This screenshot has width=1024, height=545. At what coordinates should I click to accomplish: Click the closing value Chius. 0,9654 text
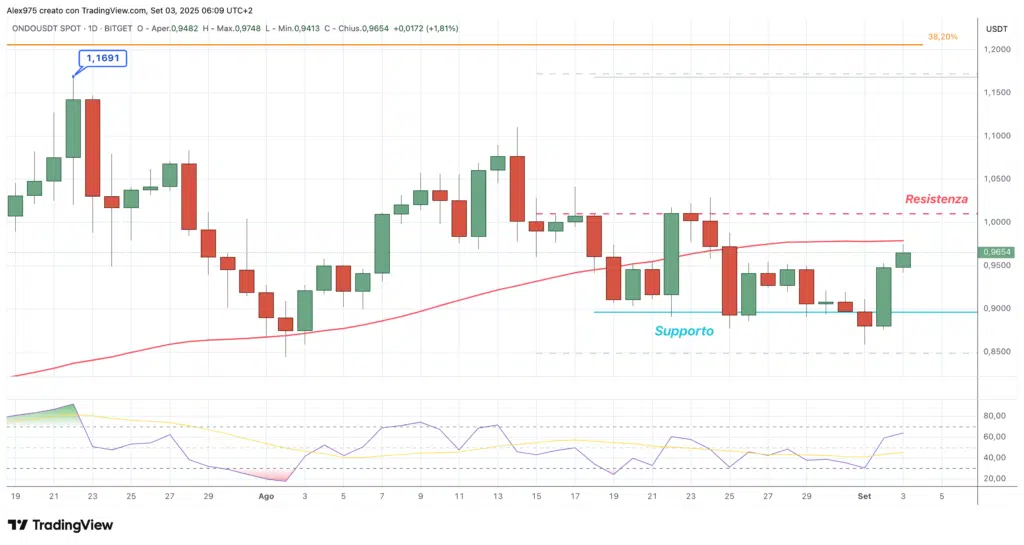(362, 28)
